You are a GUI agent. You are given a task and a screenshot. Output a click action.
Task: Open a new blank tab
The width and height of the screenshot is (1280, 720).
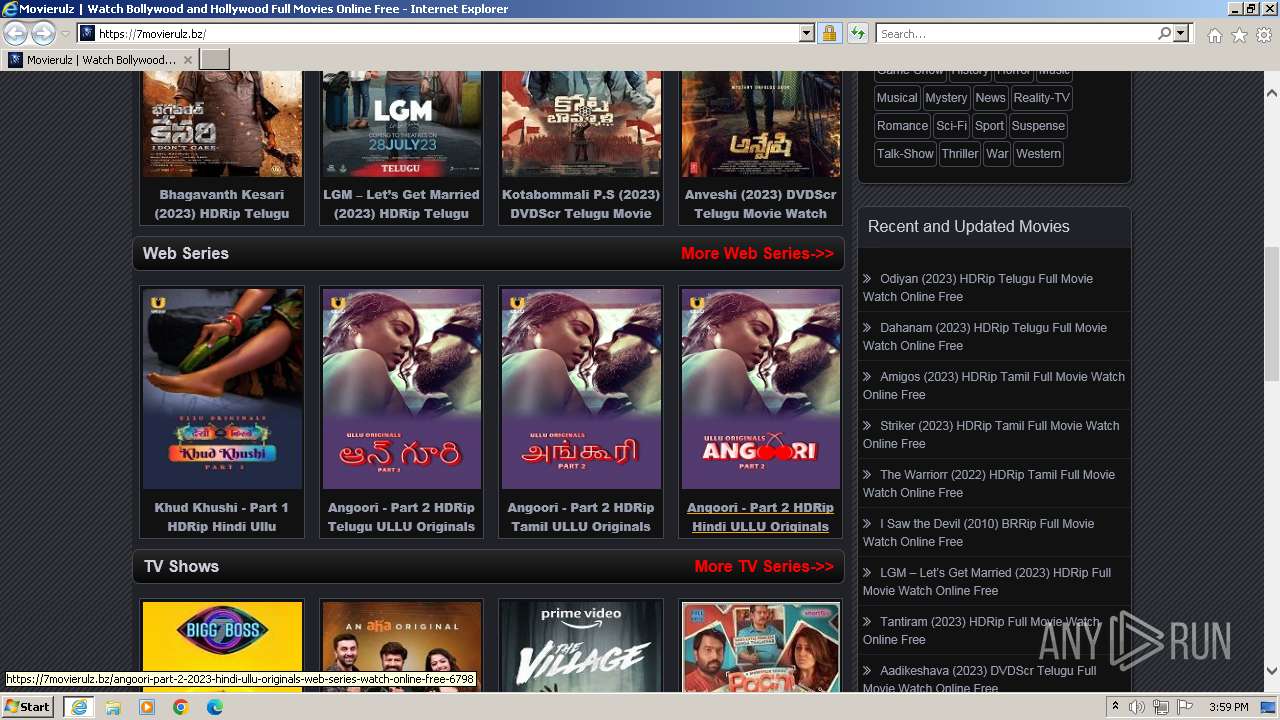215,60
